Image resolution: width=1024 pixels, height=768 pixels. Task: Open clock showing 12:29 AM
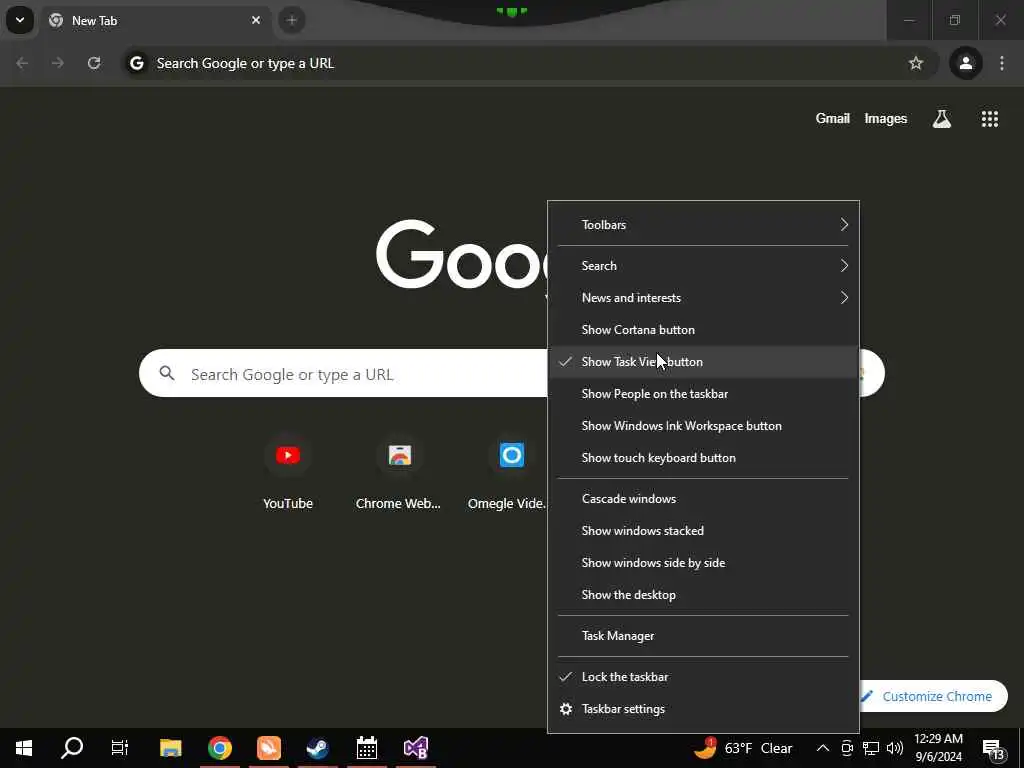tap(938, 748)
